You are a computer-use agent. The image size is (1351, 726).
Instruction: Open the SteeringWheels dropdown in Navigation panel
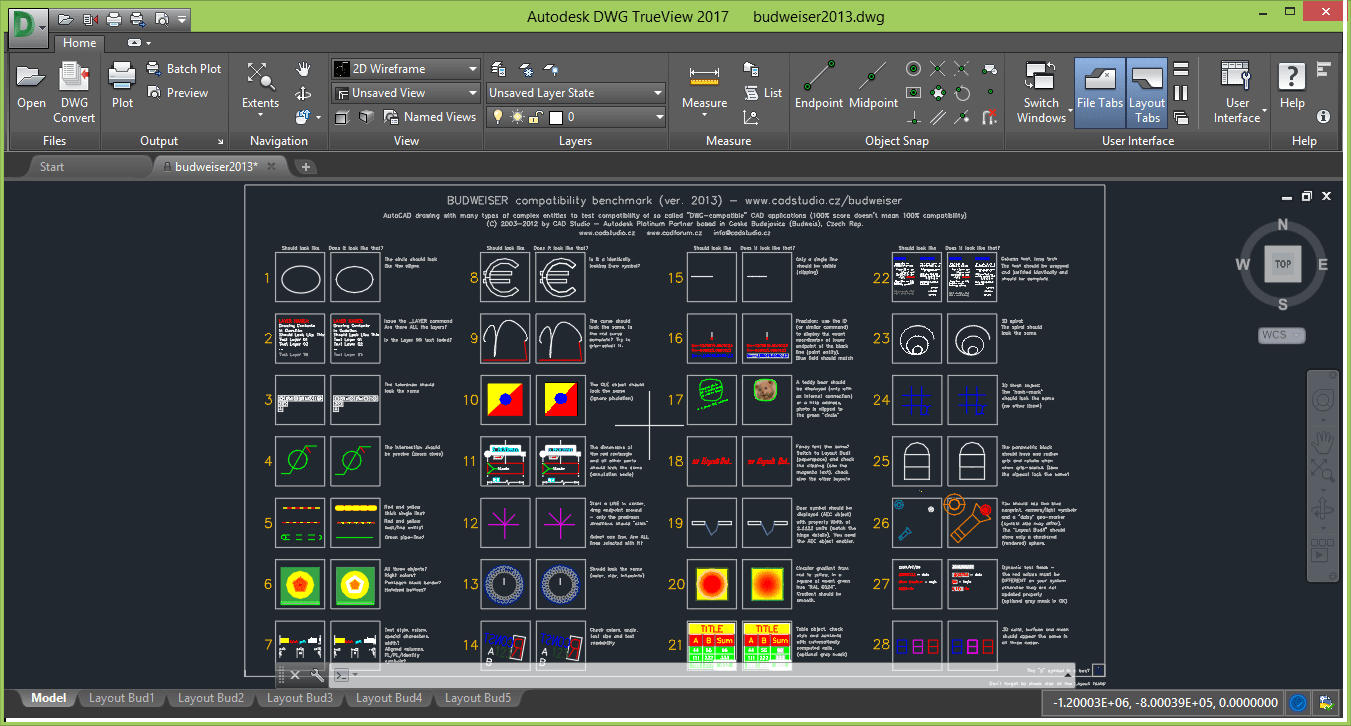319,117
